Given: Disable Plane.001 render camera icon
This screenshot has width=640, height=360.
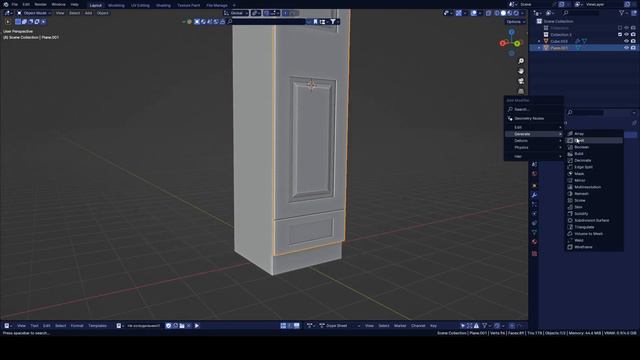Looking at the screenshot, I should coord(633,48).
